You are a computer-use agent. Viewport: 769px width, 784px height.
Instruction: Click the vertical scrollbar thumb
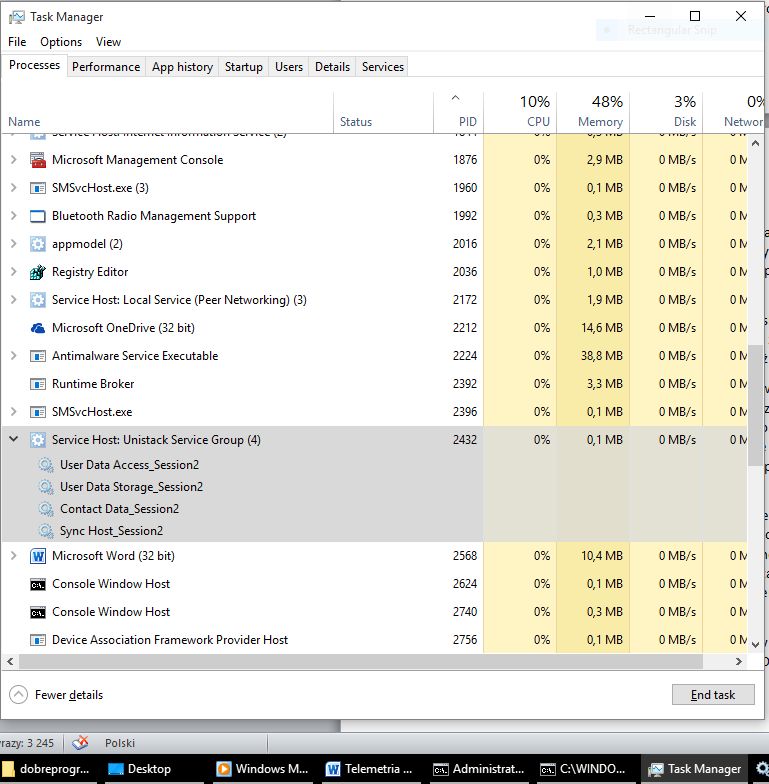(755, 405)
